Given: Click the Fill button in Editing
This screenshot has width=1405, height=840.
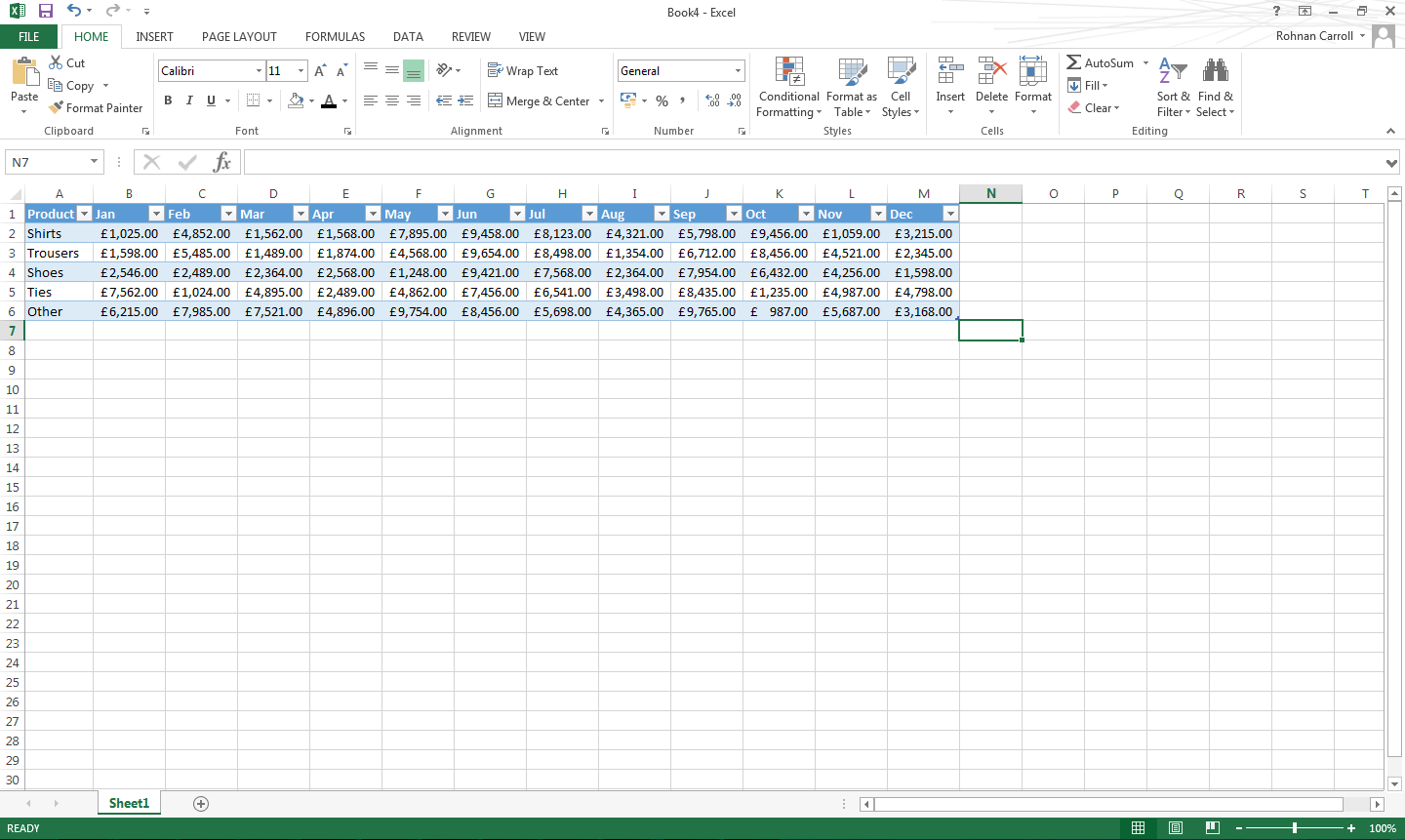Looking at the screenshot, I should pyautogui.click(x=1088, y=86).
